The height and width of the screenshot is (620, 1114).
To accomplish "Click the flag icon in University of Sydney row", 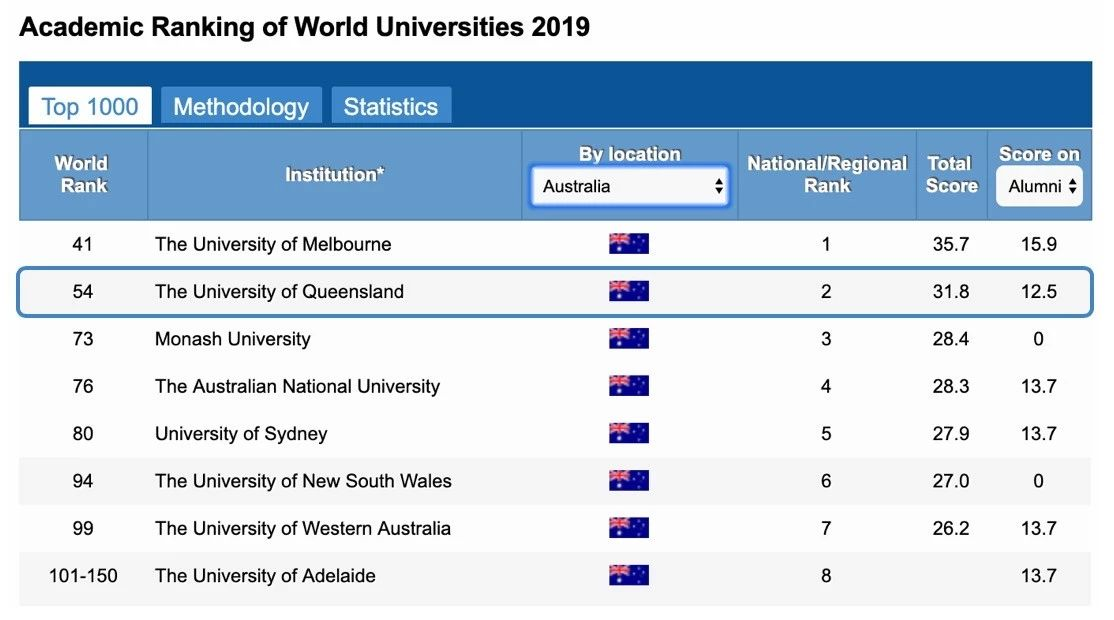I will click(628, 433).
